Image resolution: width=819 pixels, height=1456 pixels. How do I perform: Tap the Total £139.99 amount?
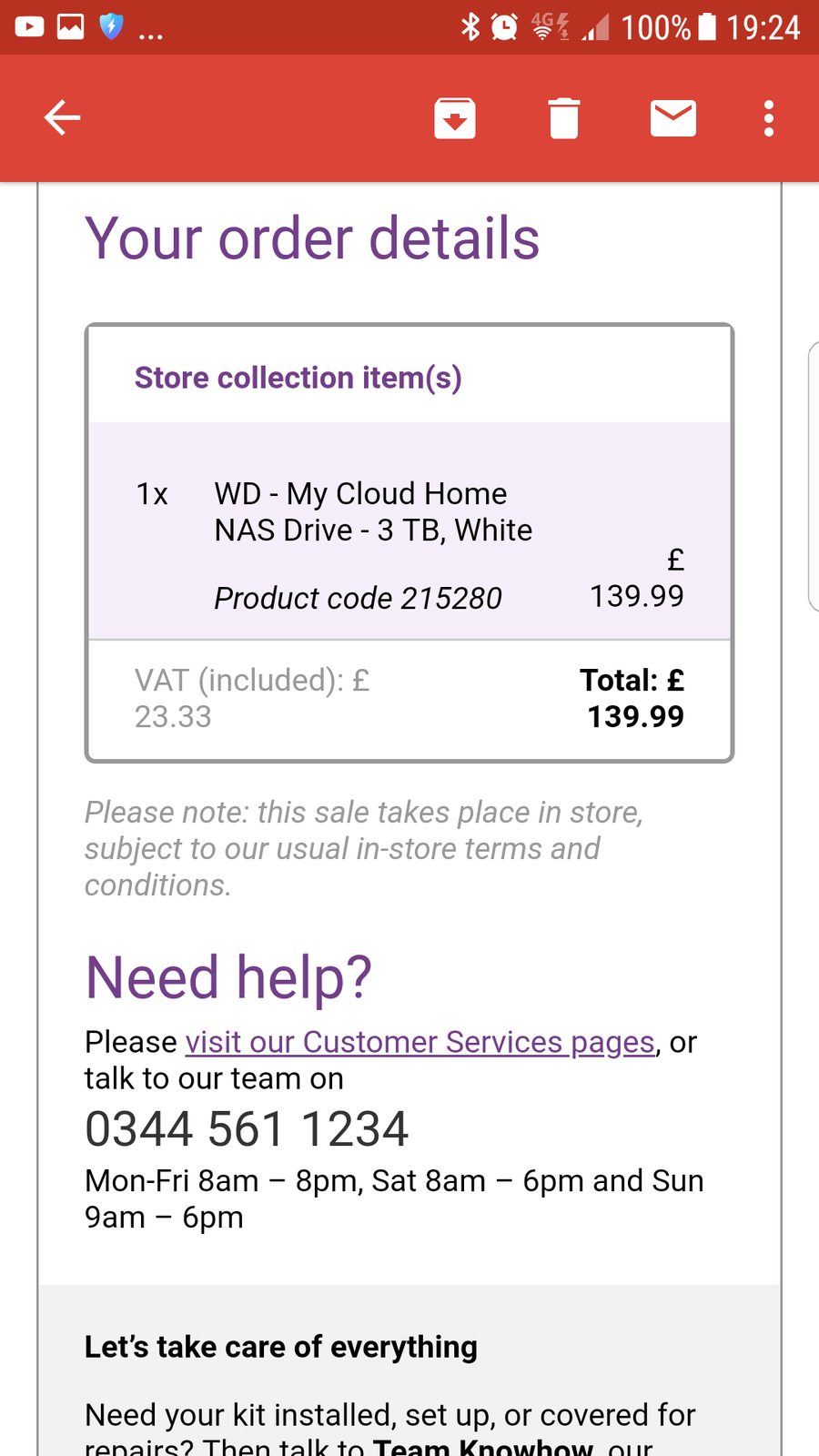[x=633, y=699]
